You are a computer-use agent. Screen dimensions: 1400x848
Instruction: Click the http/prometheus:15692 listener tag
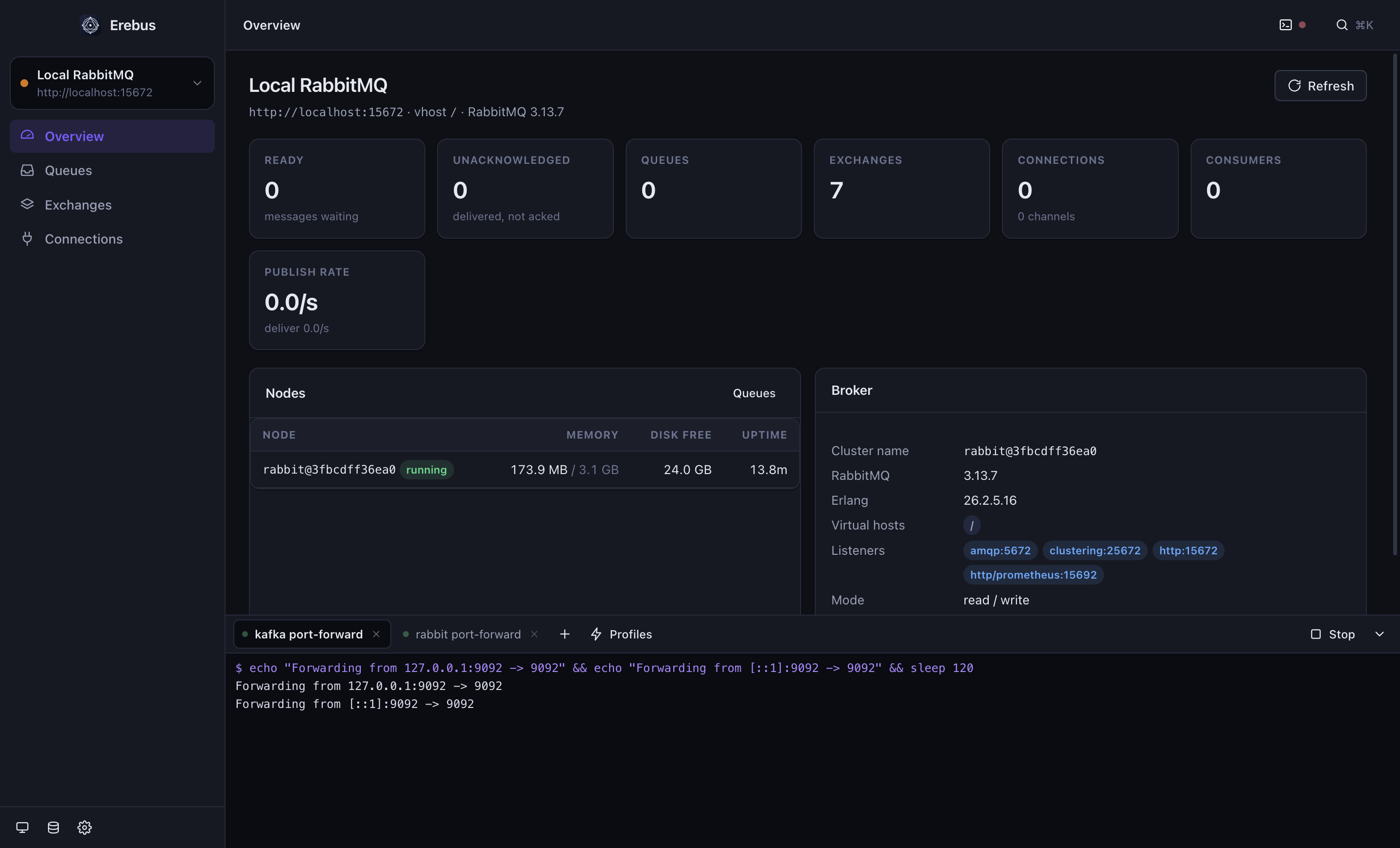point(1033,575)
